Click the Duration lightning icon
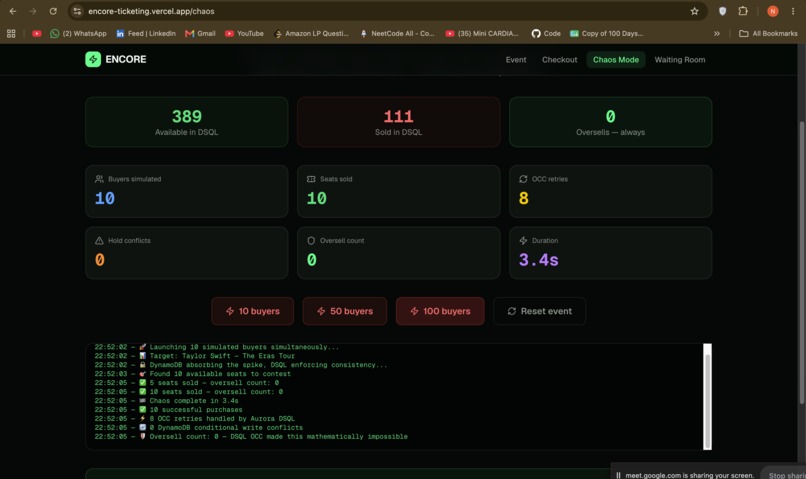The width and height of the screenshot is (806, 479). point(523,241)
